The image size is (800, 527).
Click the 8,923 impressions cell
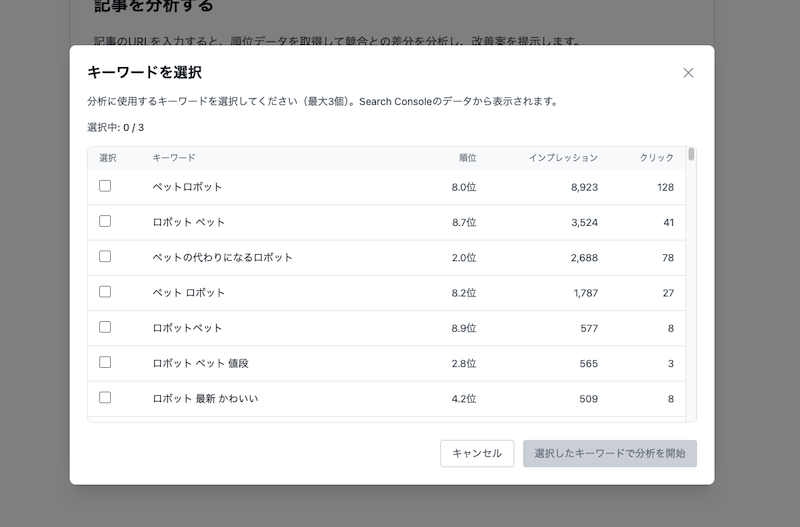(x=584, y=187)
